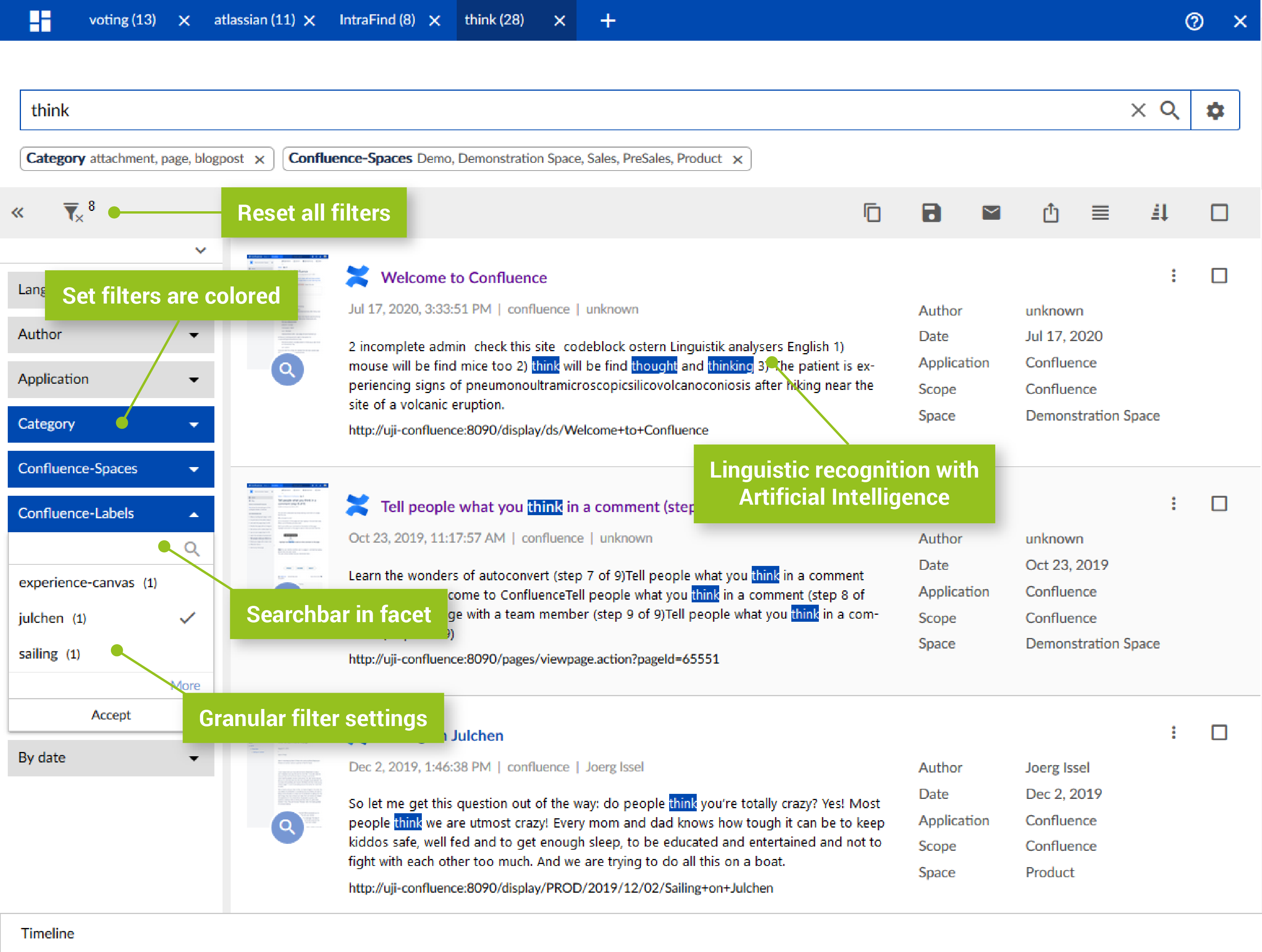
Task: Expand the Author facet dropdown
Action: pos(110,335)
